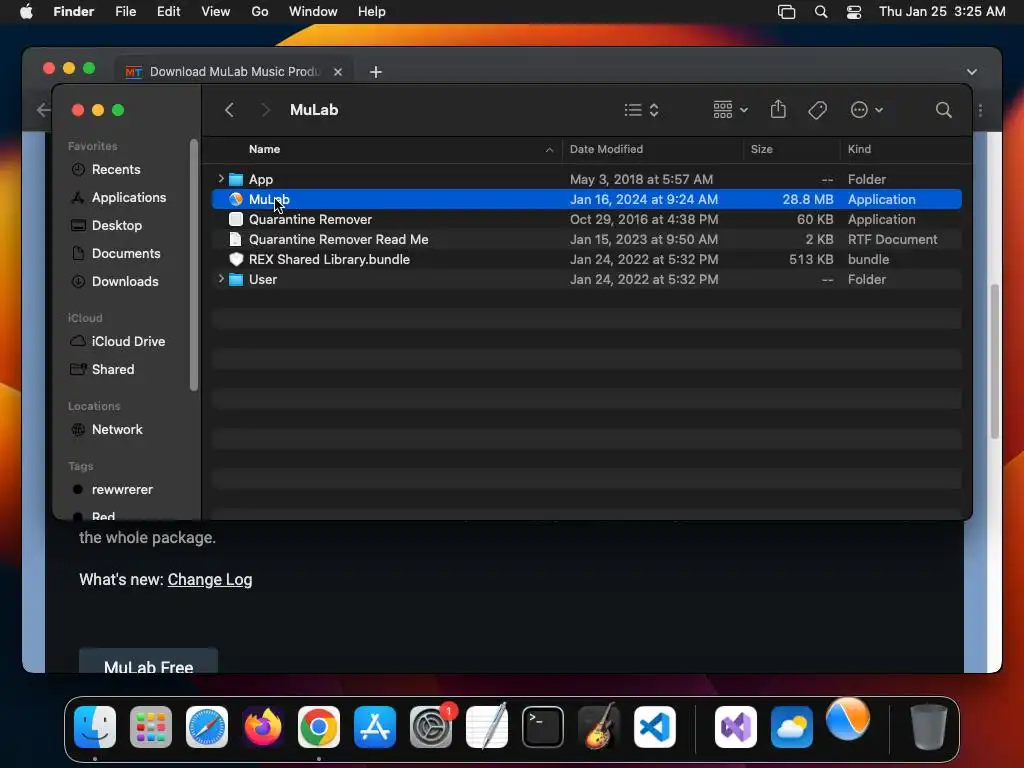This screenshot has height=768, width=1024.
Task: Open Shared in Finder sidebar
Action: [x=102, y=370]
